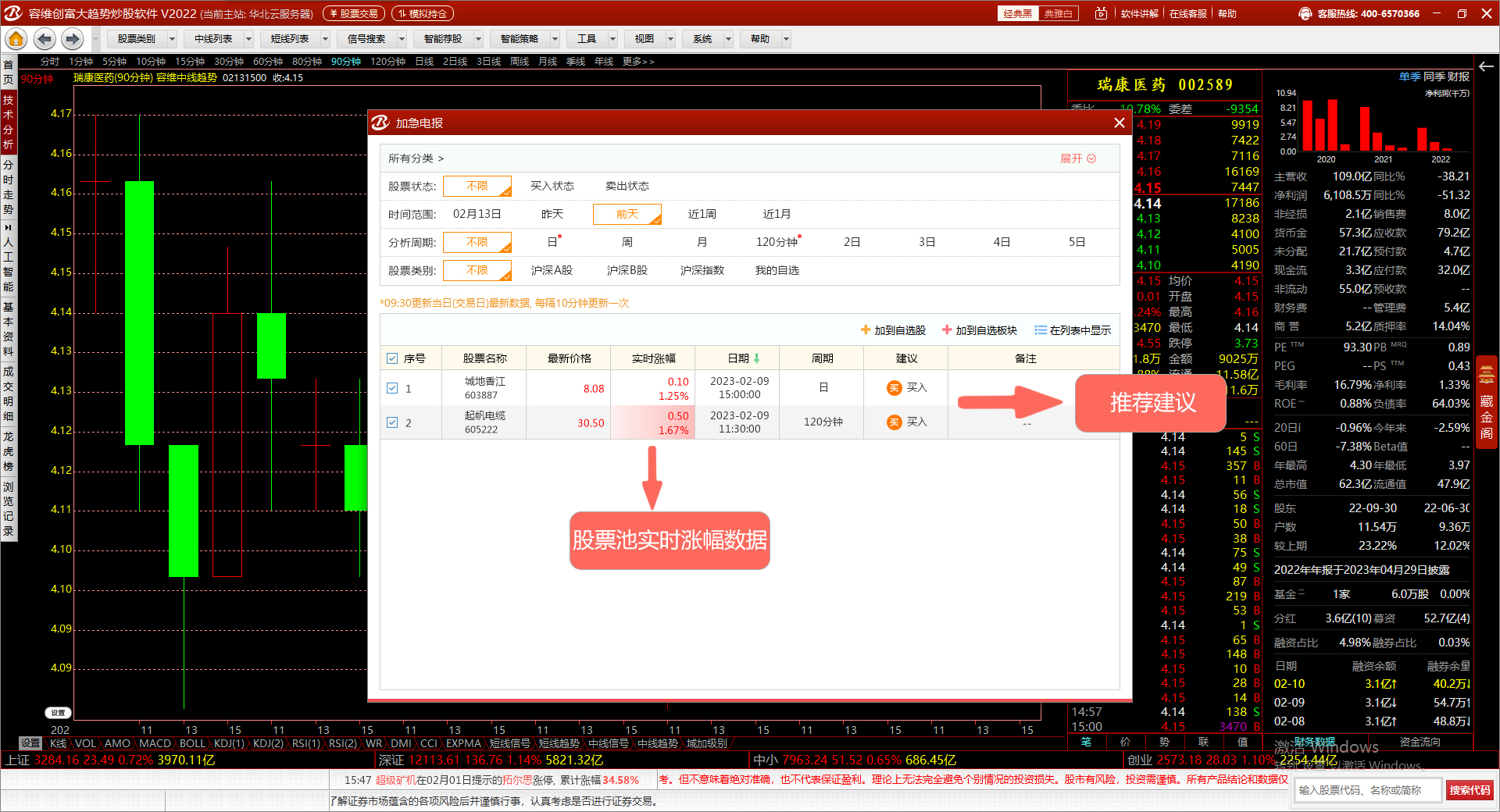Select 卖出状态 filter
Screen dimensions: 1500x812
(x=627, y=186)
